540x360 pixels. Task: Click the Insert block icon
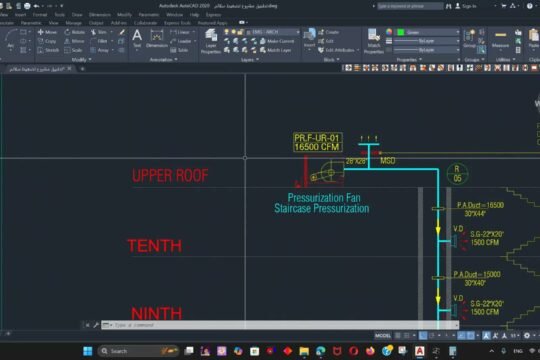pos(309,38)
